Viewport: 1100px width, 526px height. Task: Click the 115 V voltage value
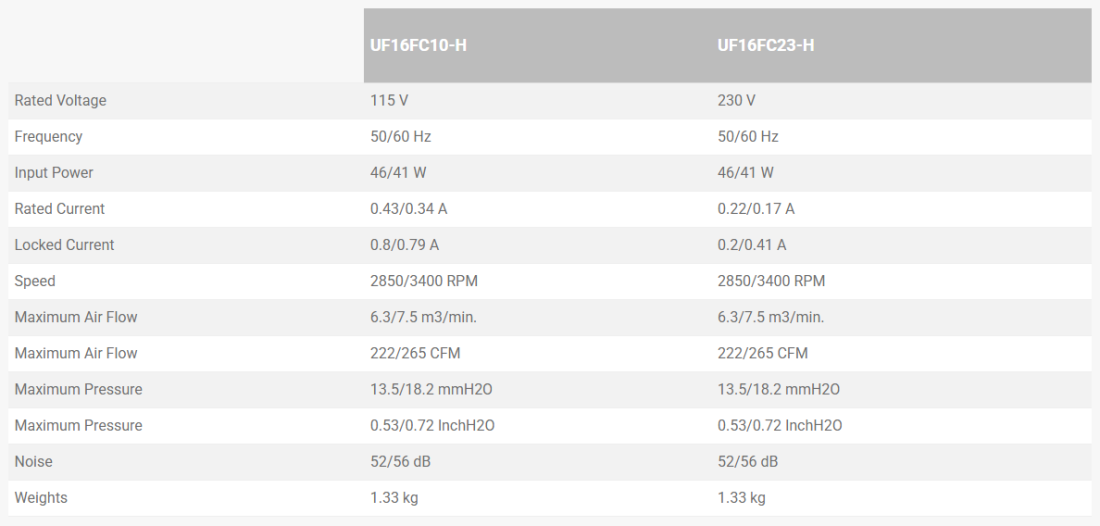click(388, 100)
